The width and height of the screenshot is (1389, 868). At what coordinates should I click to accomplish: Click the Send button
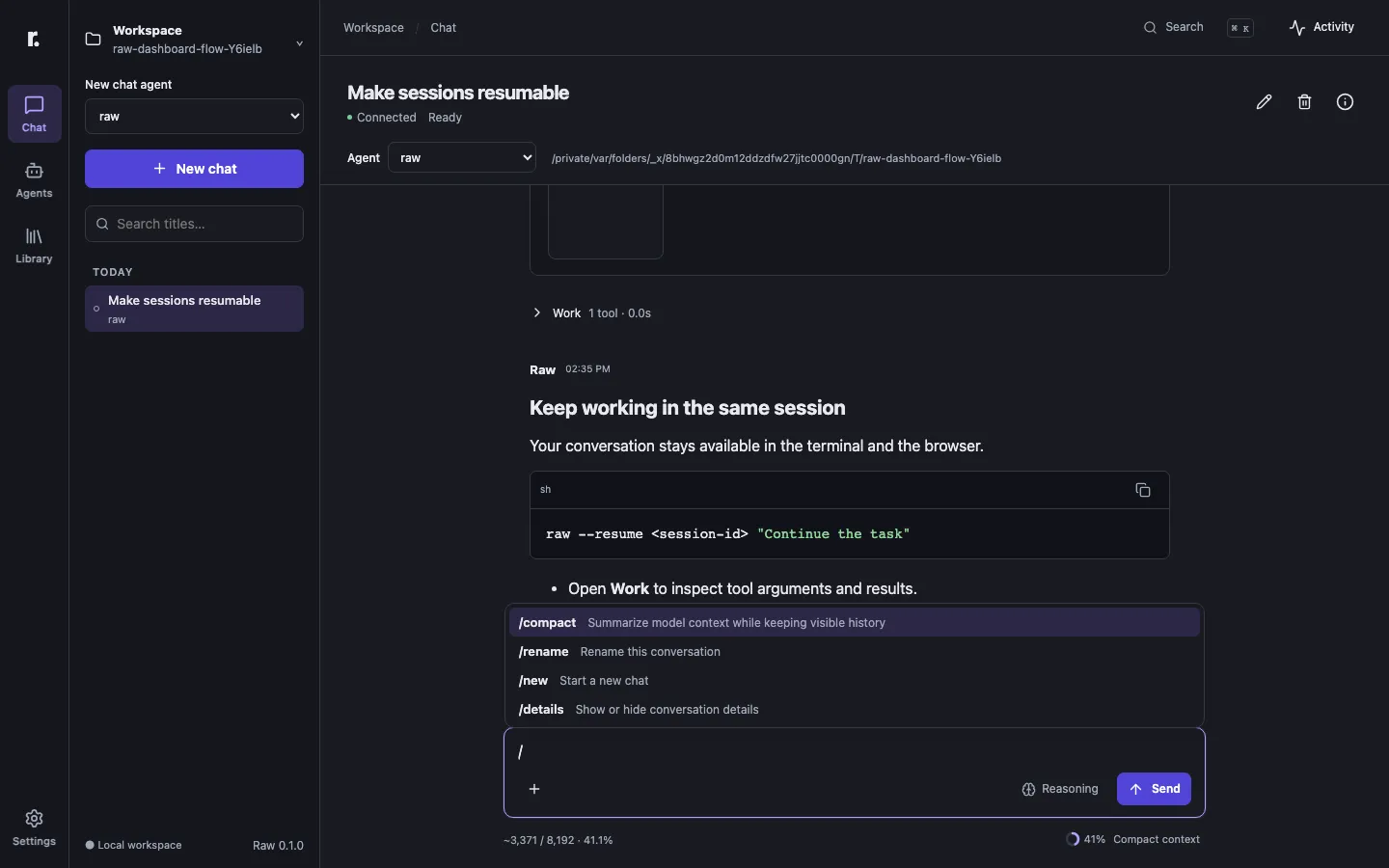(x=1154, y=789)
